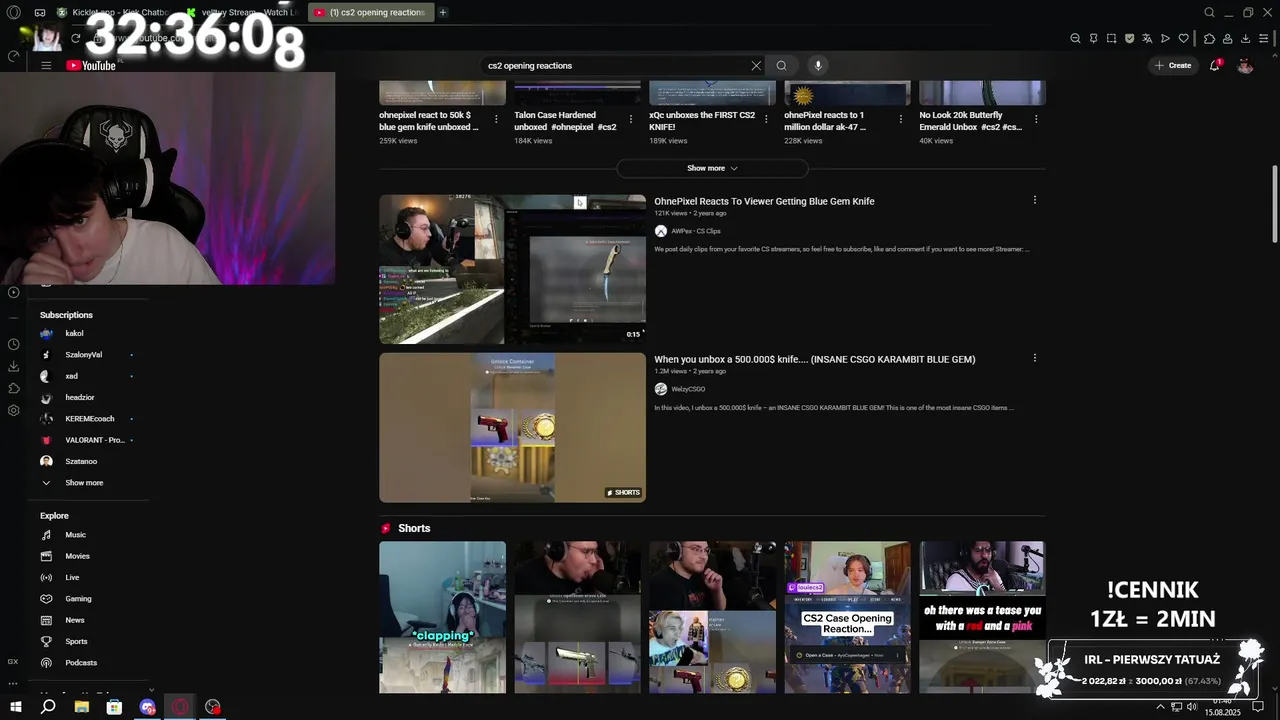Open the 'clapping' Shorts thumbnail

click(x=442, y=617)
